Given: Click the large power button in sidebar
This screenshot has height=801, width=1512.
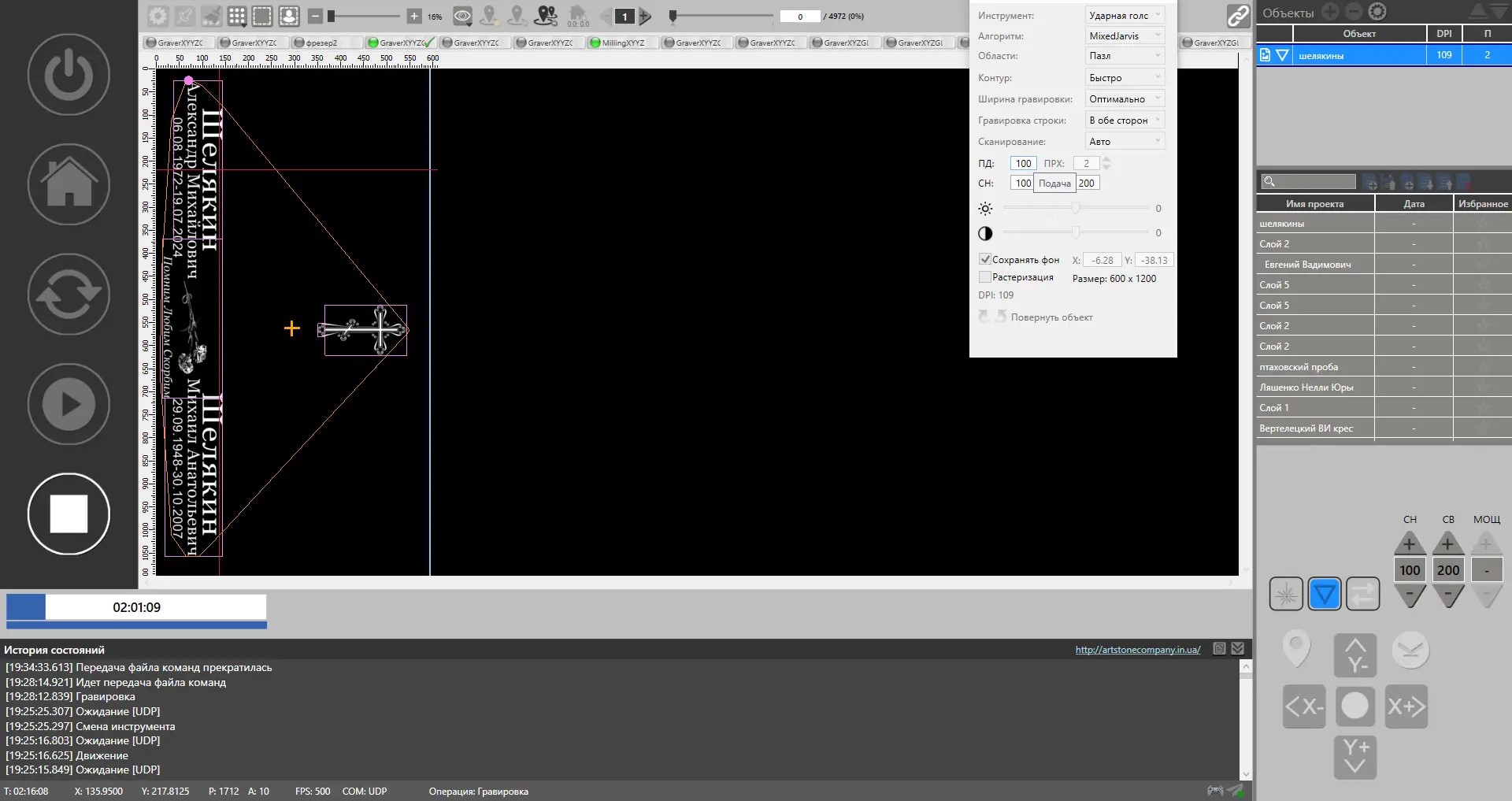Looking at the screenshot, I should pos(69,75).
